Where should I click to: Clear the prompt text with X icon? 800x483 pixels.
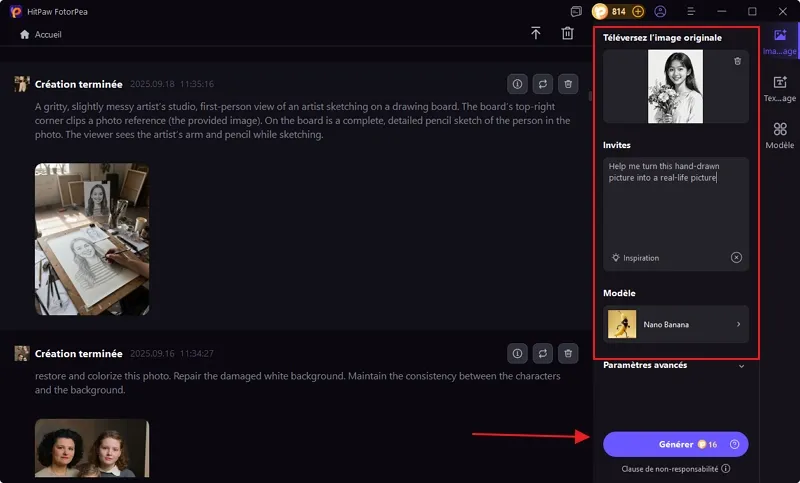(x=737, y=257)
